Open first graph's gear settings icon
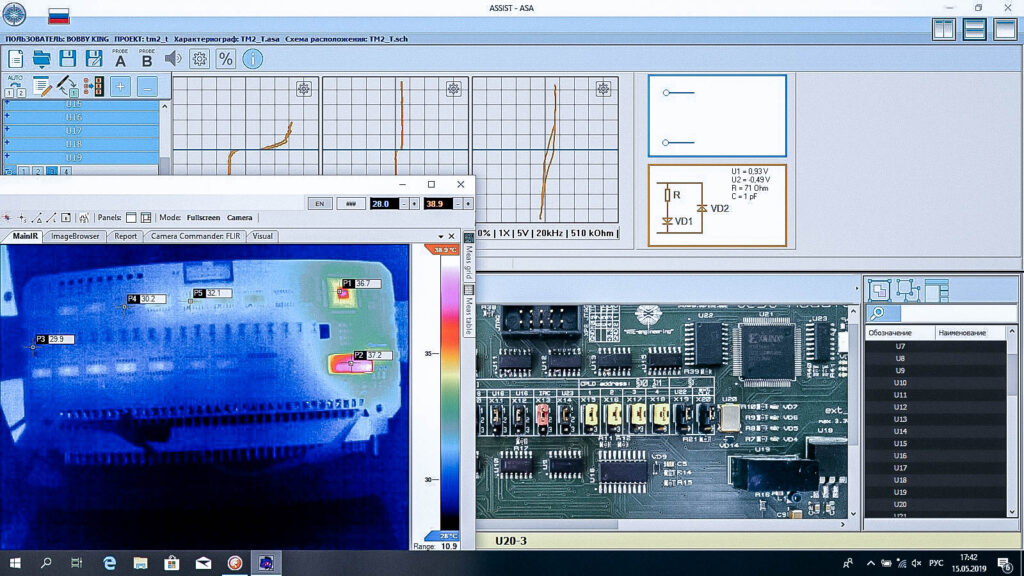This screenshot has height=576, width=1024. point(303,90)
